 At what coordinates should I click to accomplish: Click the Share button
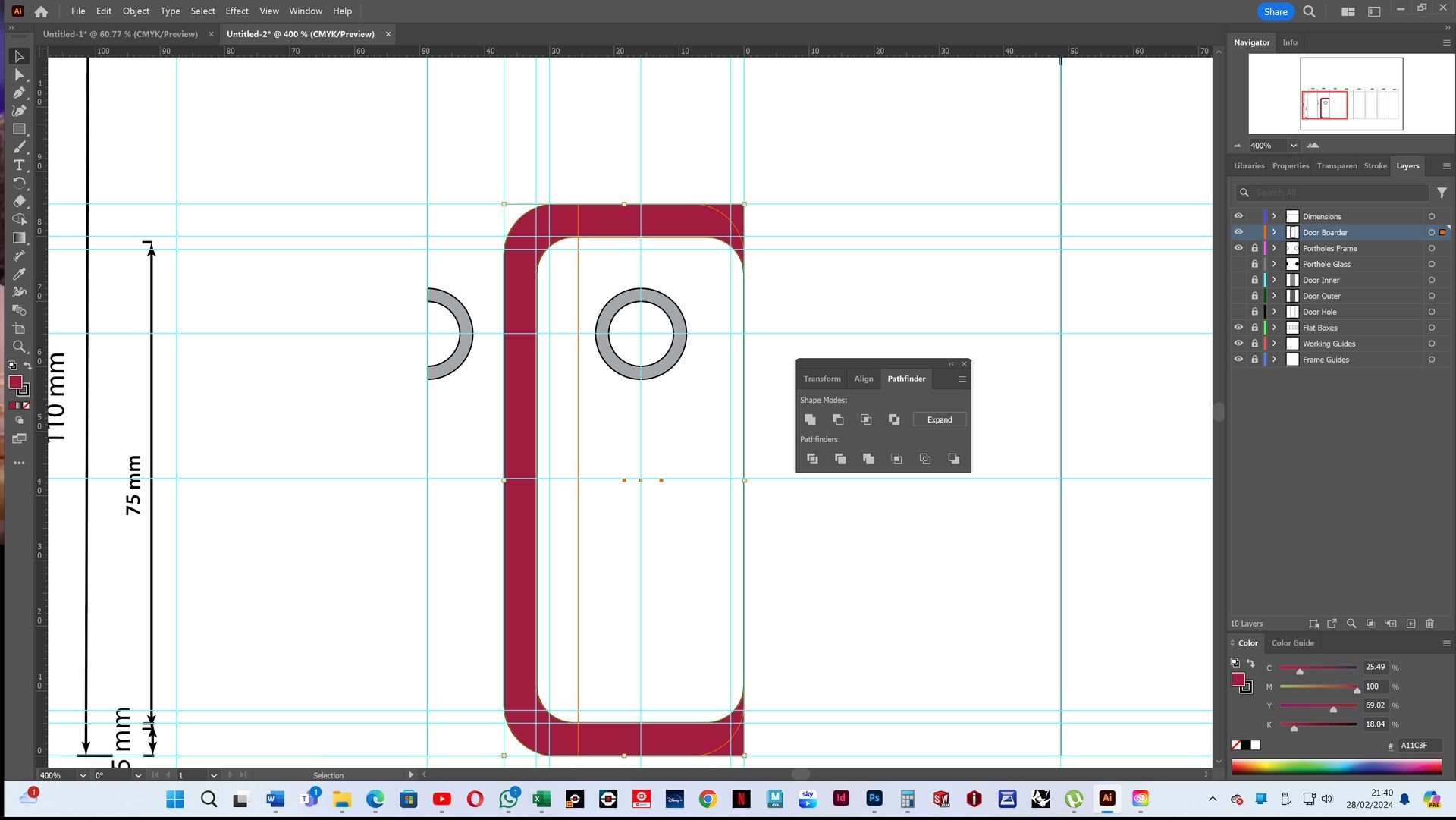pos(1275,11)
